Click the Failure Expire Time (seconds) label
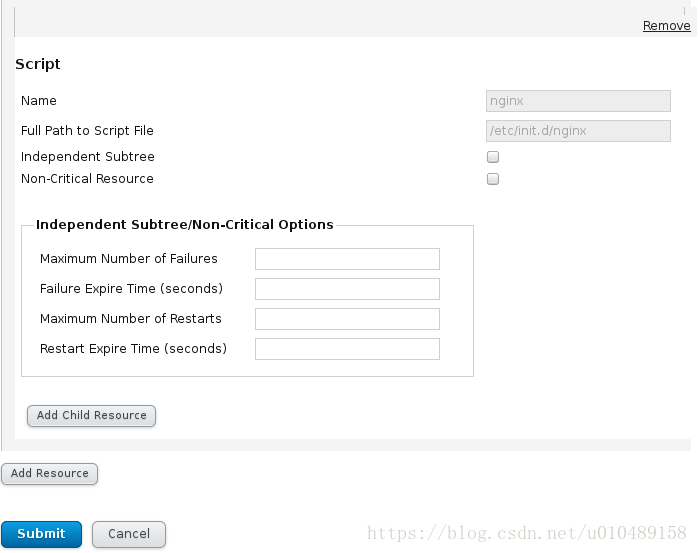This screenshot has height=553, width=698. [131, 289]
